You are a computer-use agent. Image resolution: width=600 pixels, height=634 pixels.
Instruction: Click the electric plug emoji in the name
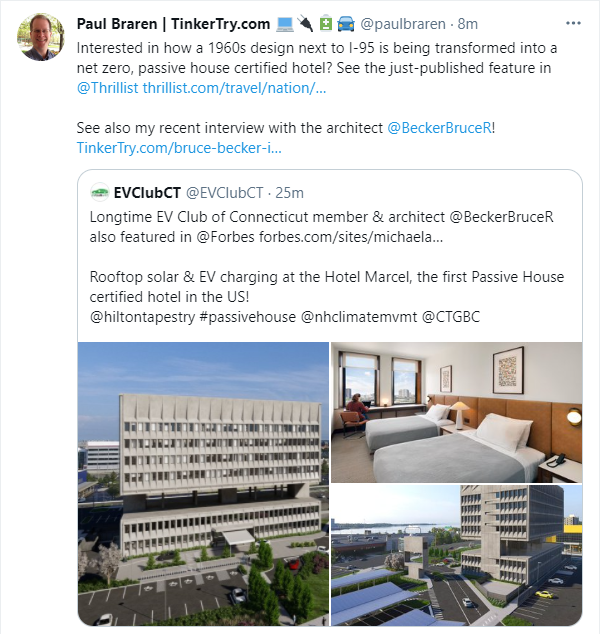point(306,24)
